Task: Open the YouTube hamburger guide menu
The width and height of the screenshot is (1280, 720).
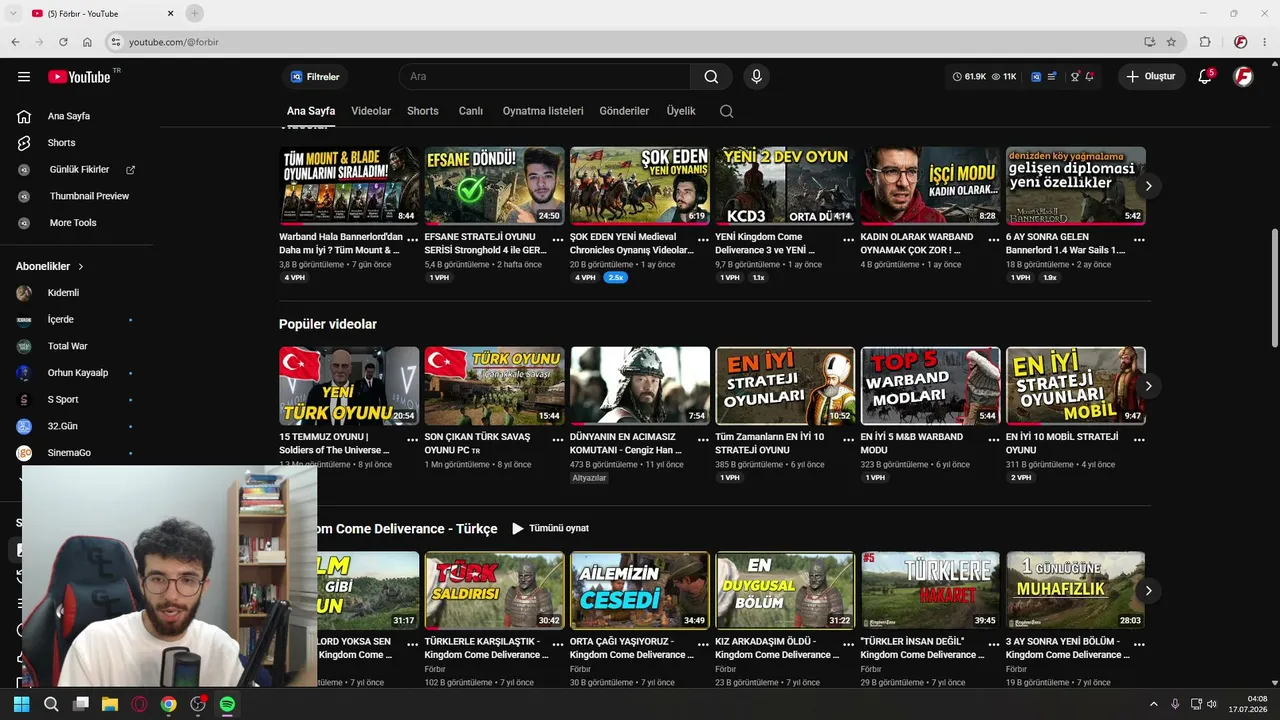Action: 24,77
